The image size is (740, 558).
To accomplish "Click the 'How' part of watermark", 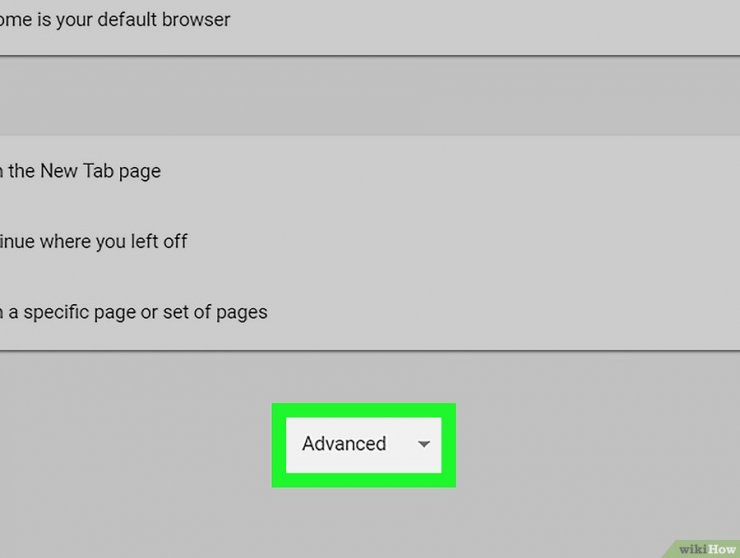I will click(722, 550).
